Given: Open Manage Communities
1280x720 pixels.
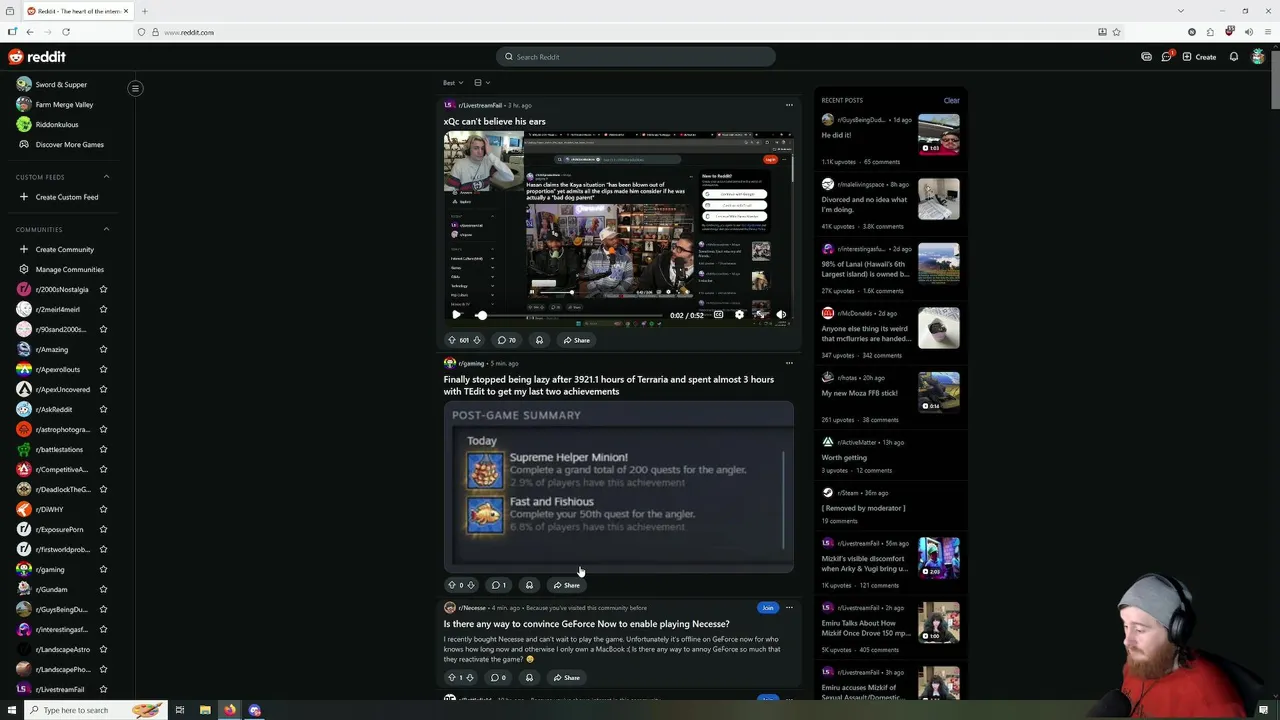Looking at the screenshot, I should tap(62, 269).
